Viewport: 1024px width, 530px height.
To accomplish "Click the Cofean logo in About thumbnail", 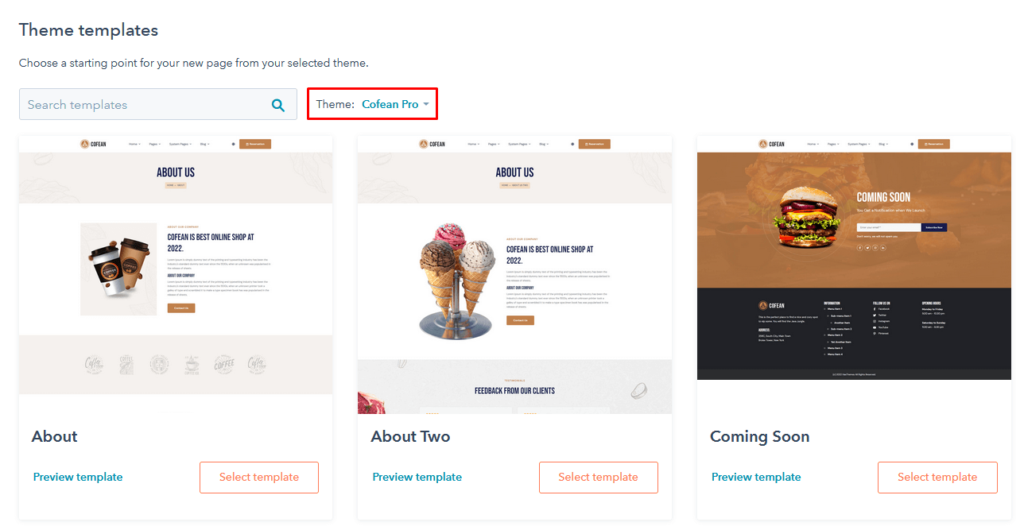I will pos(93,144).
